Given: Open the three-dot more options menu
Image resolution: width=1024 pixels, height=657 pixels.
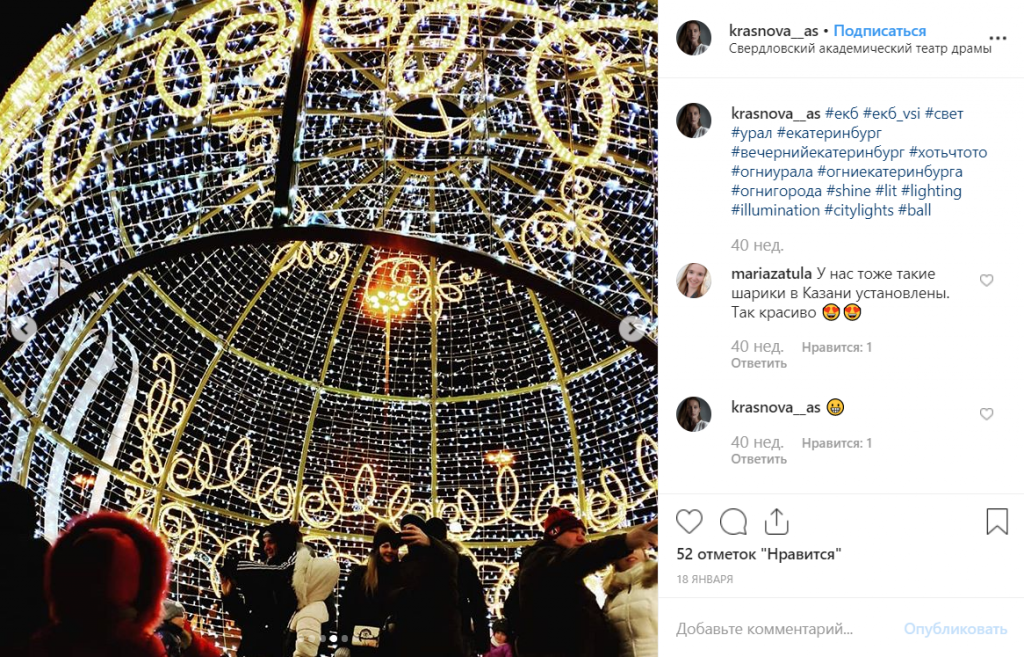Looking at the screenshot, I should pos(997,39).
